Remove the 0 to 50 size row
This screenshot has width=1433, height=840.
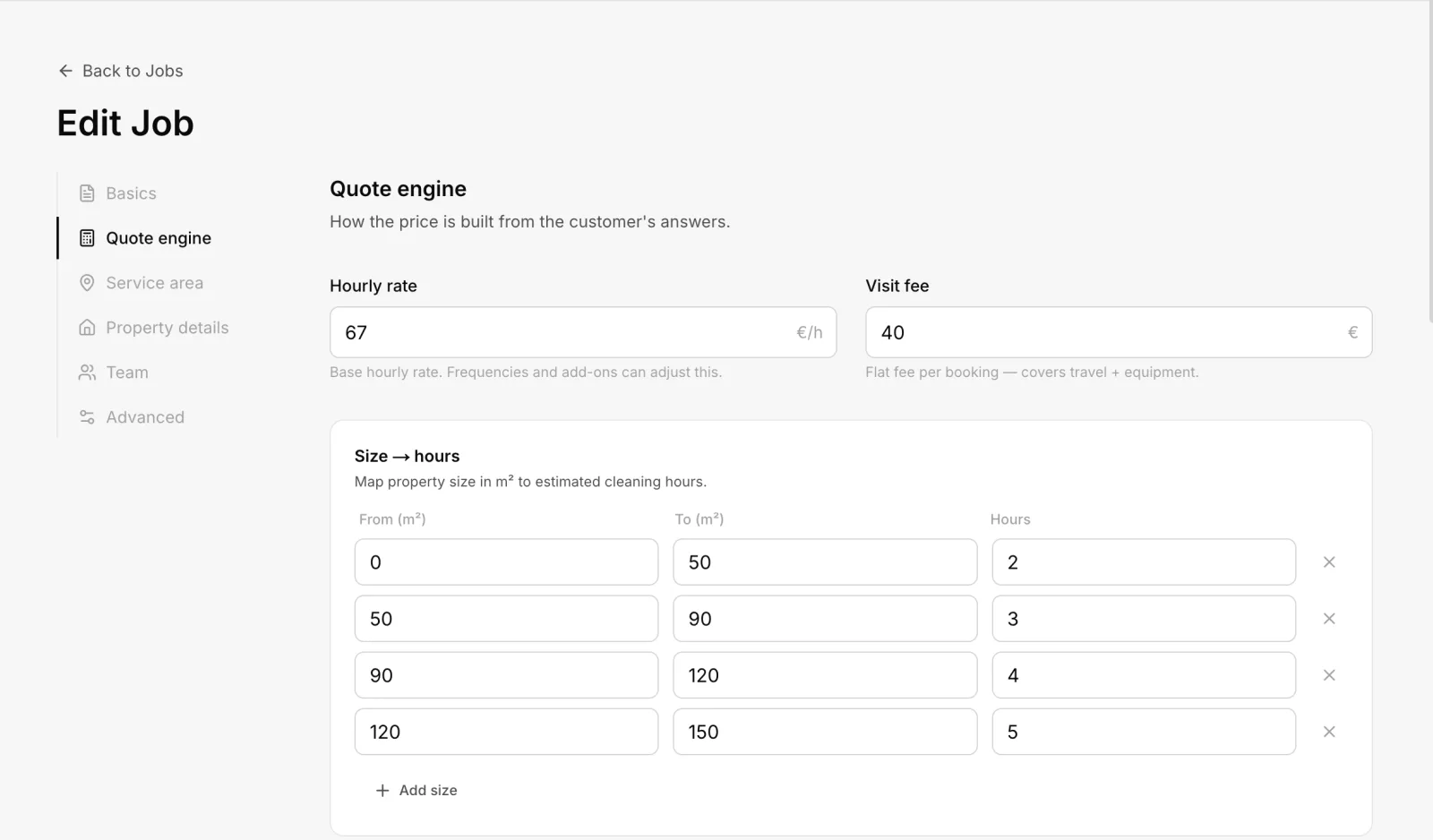coord(1329,562)
